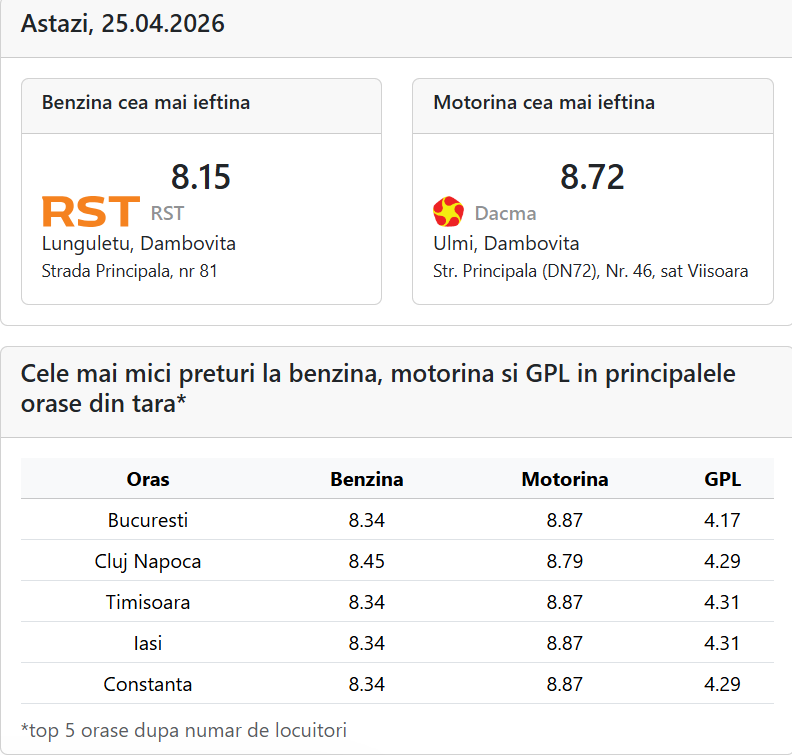Select Ulmi, Dambovita location text

tap(506, 243)
